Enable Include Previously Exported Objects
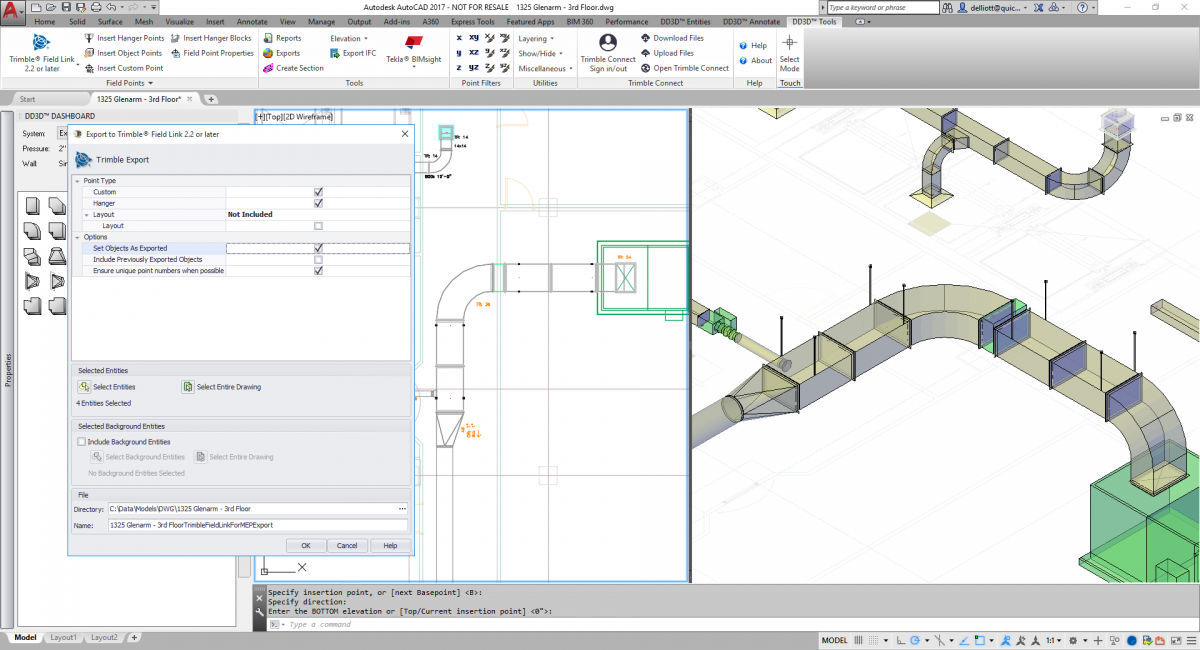 pos(318,258)
